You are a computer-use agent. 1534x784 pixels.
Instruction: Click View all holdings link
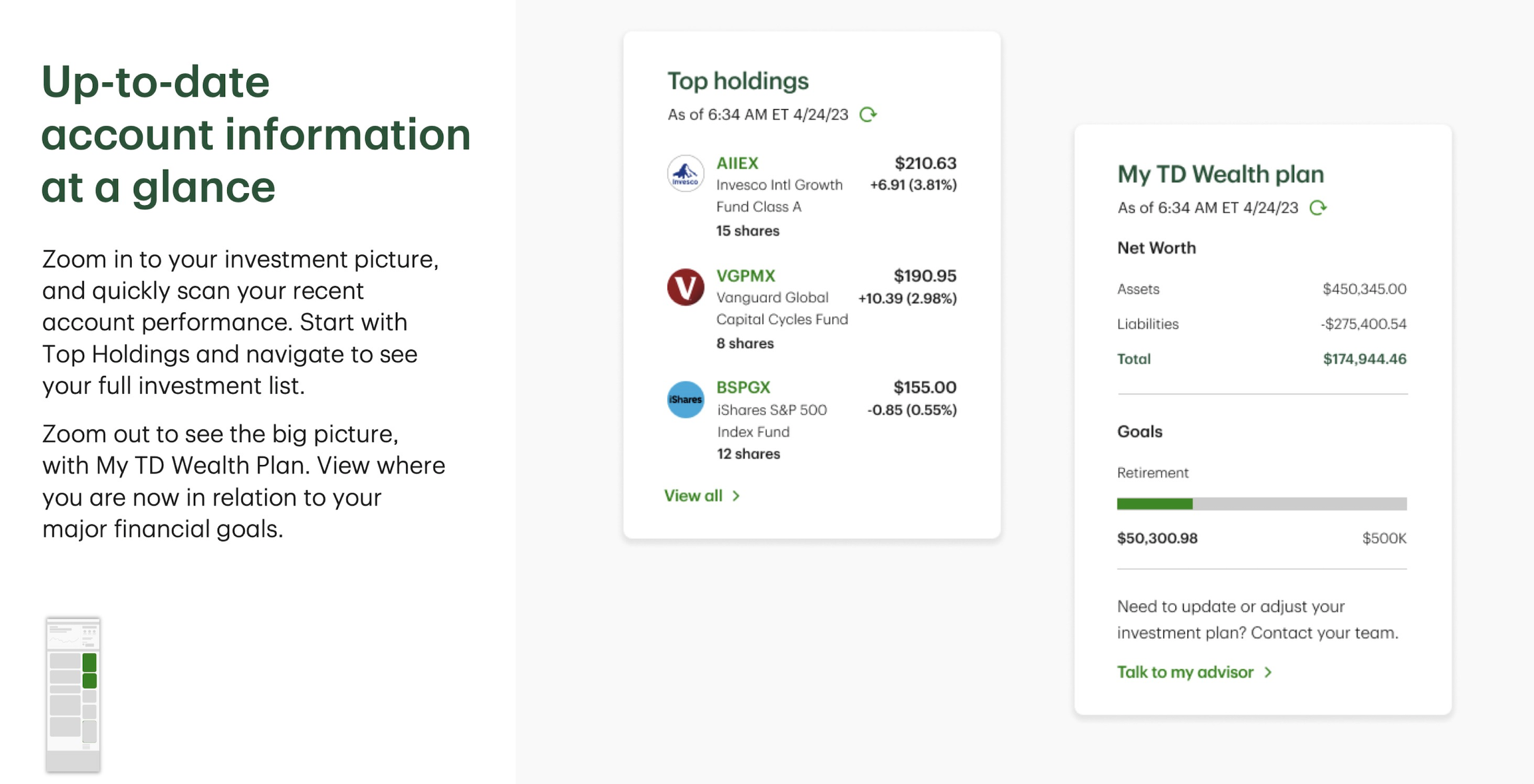click(693, 496)
